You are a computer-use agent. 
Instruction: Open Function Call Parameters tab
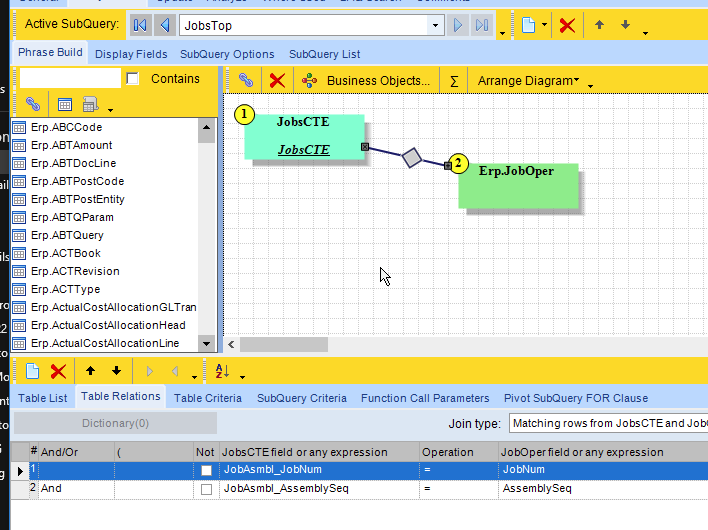[x=425, y=398]
